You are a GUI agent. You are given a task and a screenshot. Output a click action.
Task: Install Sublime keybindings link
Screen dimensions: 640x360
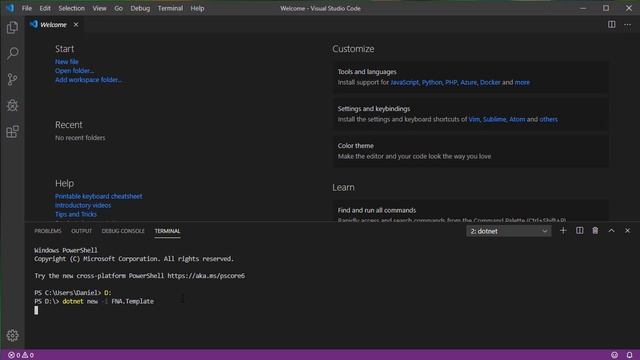coord(495,120)
